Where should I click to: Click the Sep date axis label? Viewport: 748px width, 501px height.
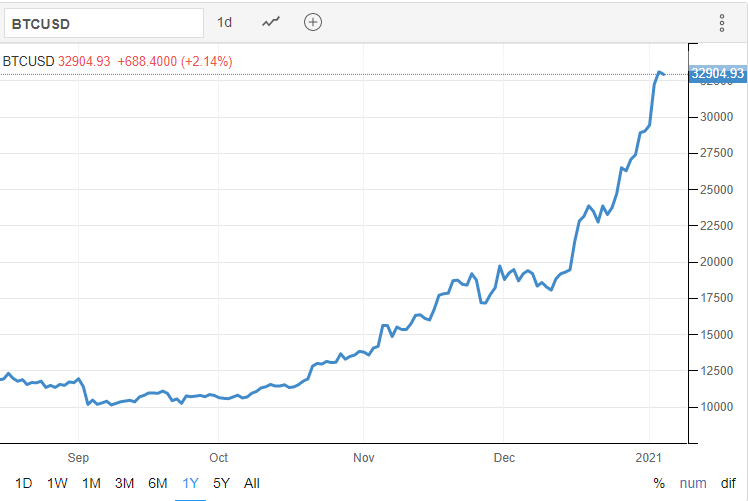78,458
